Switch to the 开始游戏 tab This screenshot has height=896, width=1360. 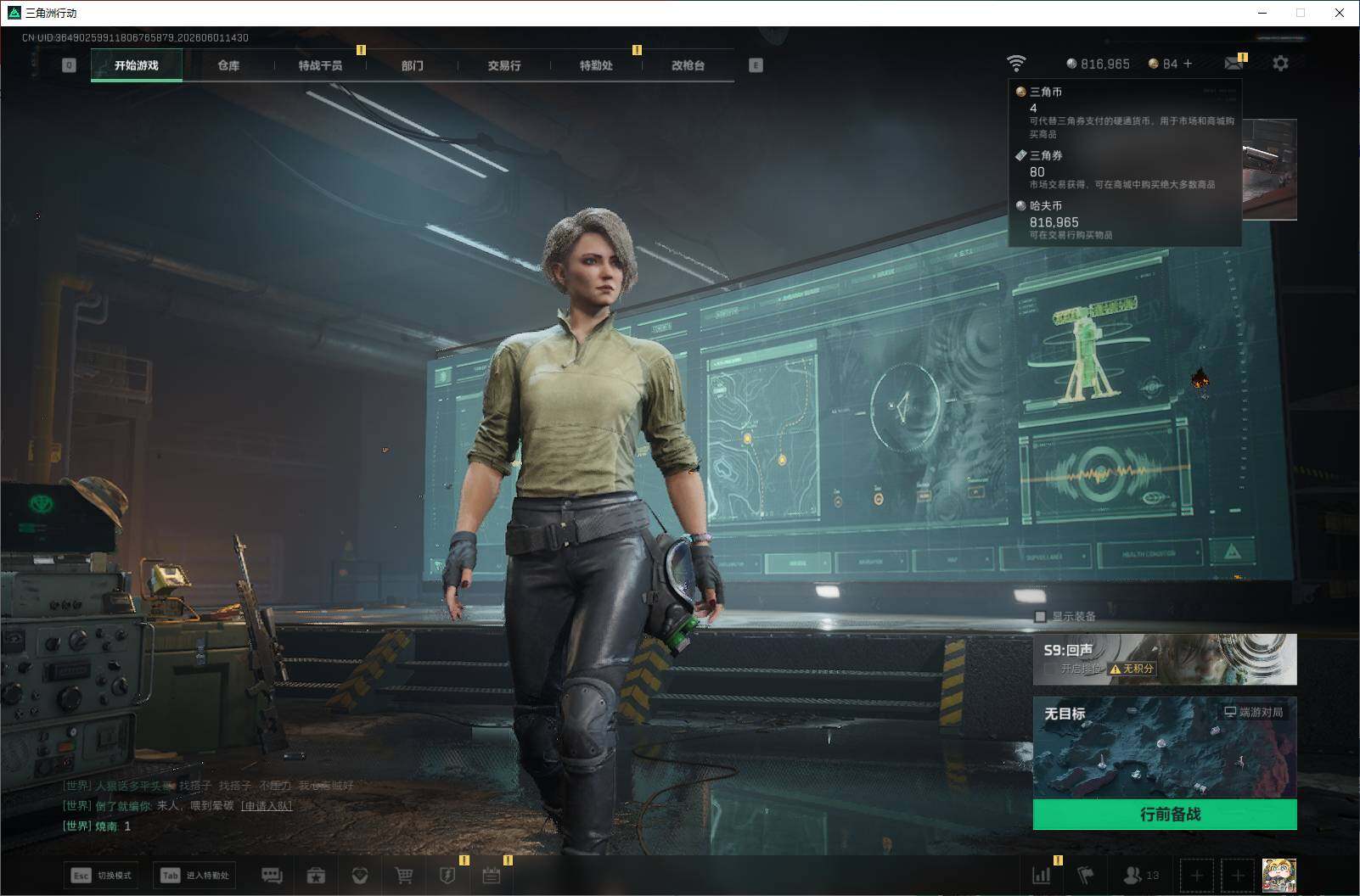[137, 65]
